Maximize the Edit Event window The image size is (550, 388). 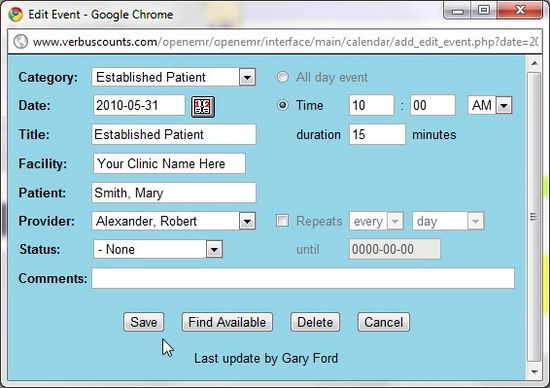coord(484,11)
